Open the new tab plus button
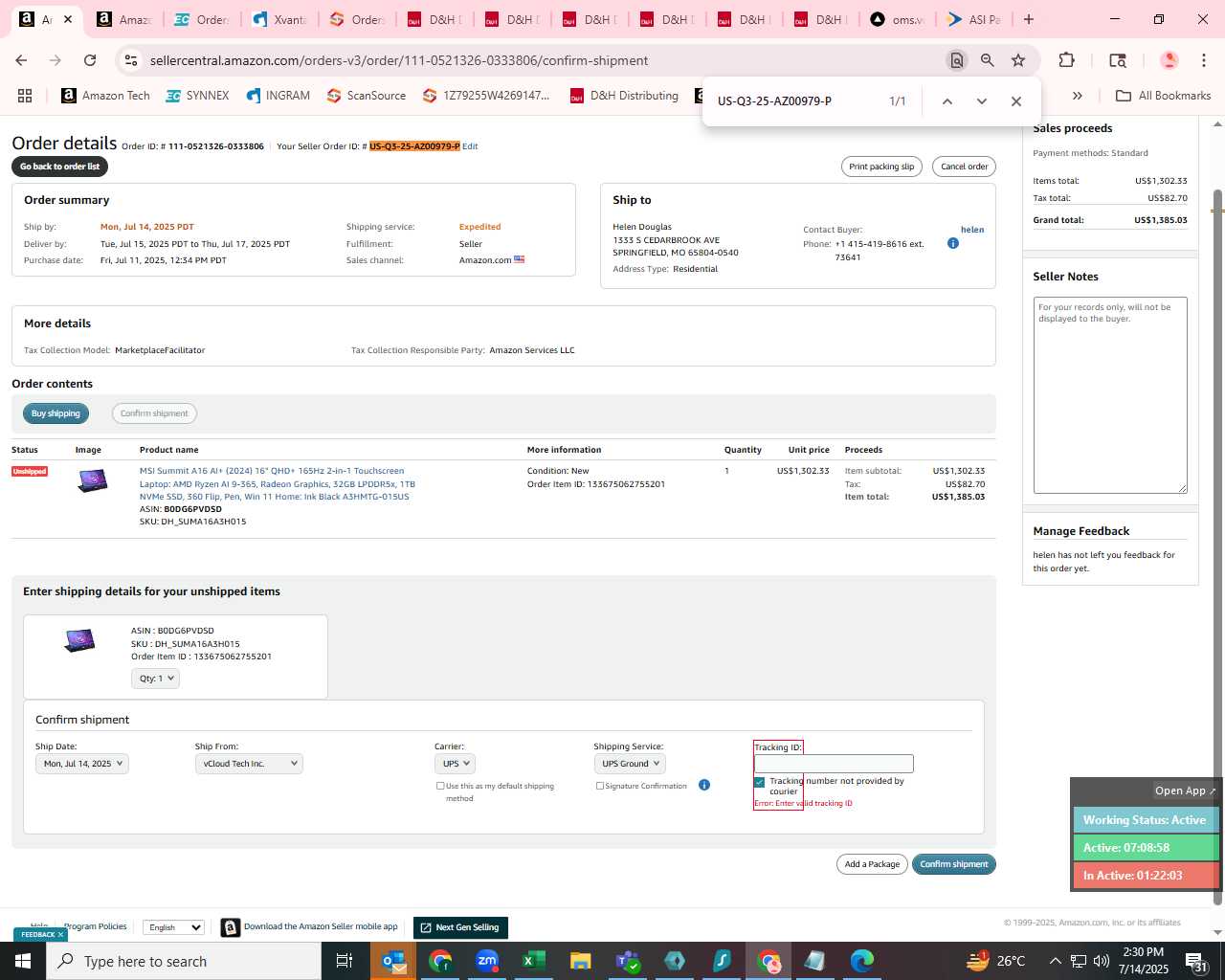This screenshot has width=1225, height=980. (1029, 19)
